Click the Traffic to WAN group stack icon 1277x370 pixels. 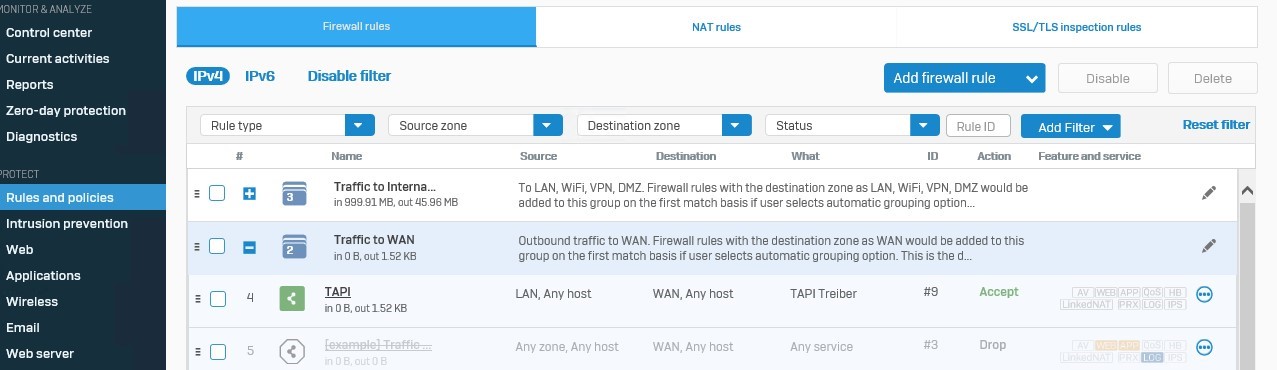pyautogui.click(x=294, y=246)
